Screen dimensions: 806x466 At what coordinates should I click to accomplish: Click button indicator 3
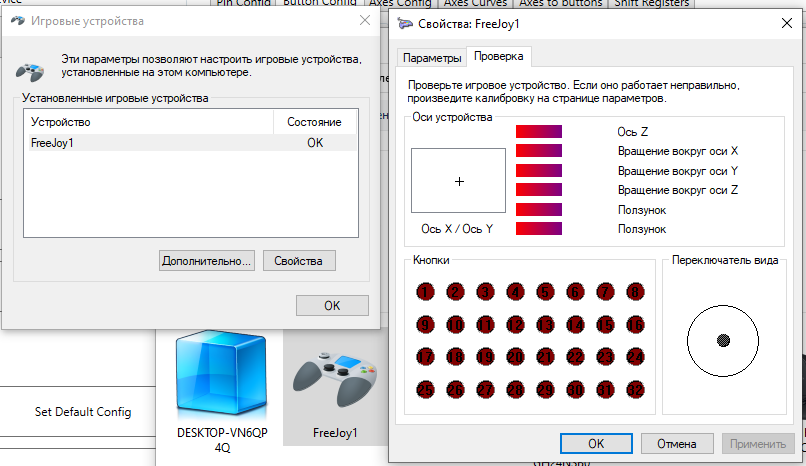(x=485, y=292)
